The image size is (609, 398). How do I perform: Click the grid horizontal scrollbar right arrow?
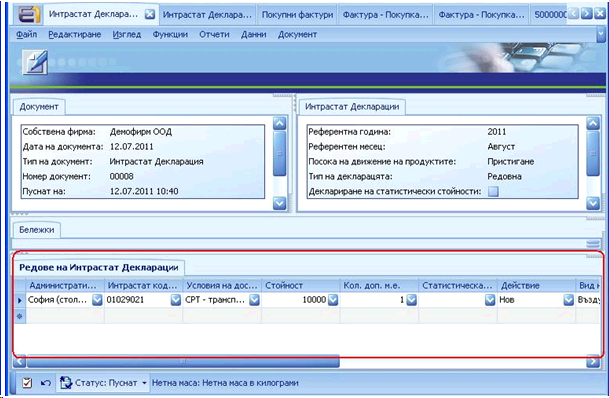coord(593,362)
